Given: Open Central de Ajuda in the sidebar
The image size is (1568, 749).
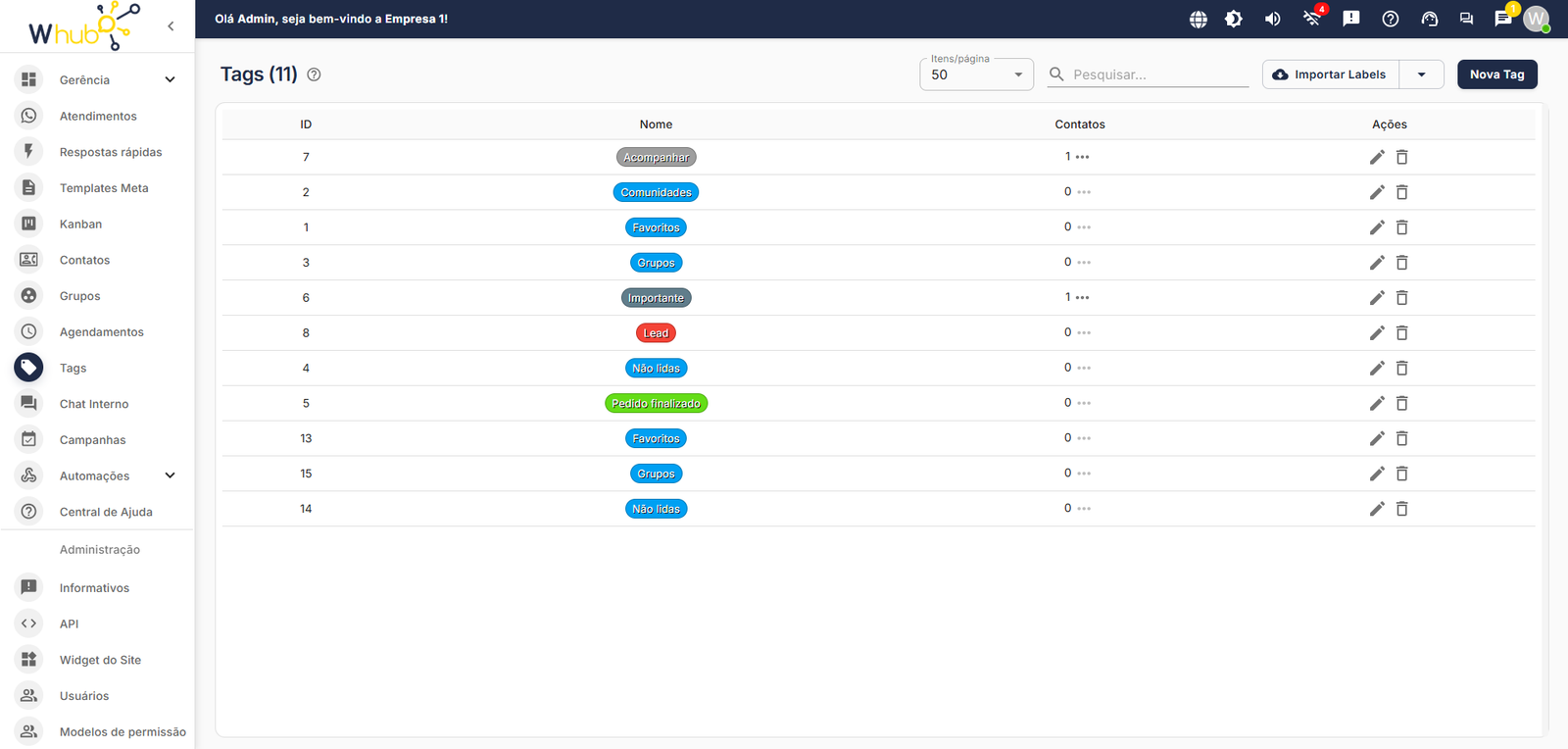Looking at the screenshot, I should (98, 512).
